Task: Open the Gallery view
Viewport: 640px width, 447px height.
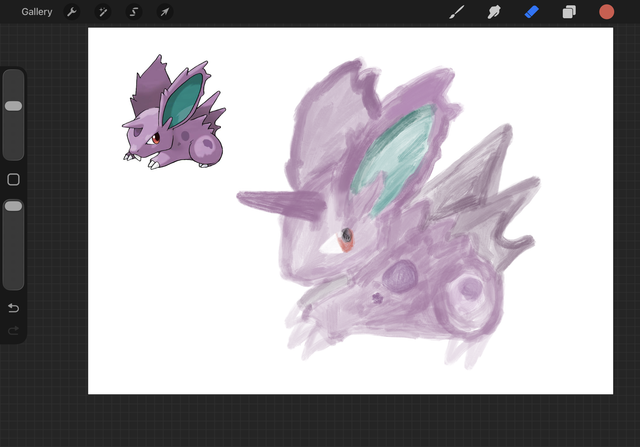Action: (x=37, y=12)
